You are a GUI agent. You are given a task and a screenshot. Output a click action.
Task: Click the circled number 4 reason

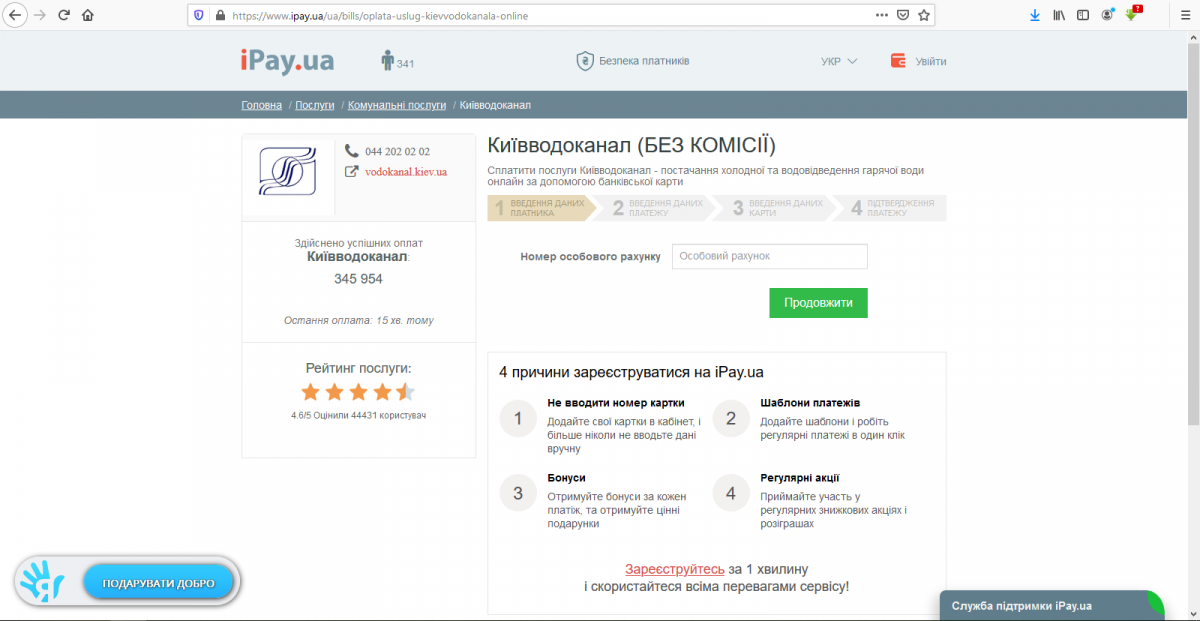tap(731, 493)
